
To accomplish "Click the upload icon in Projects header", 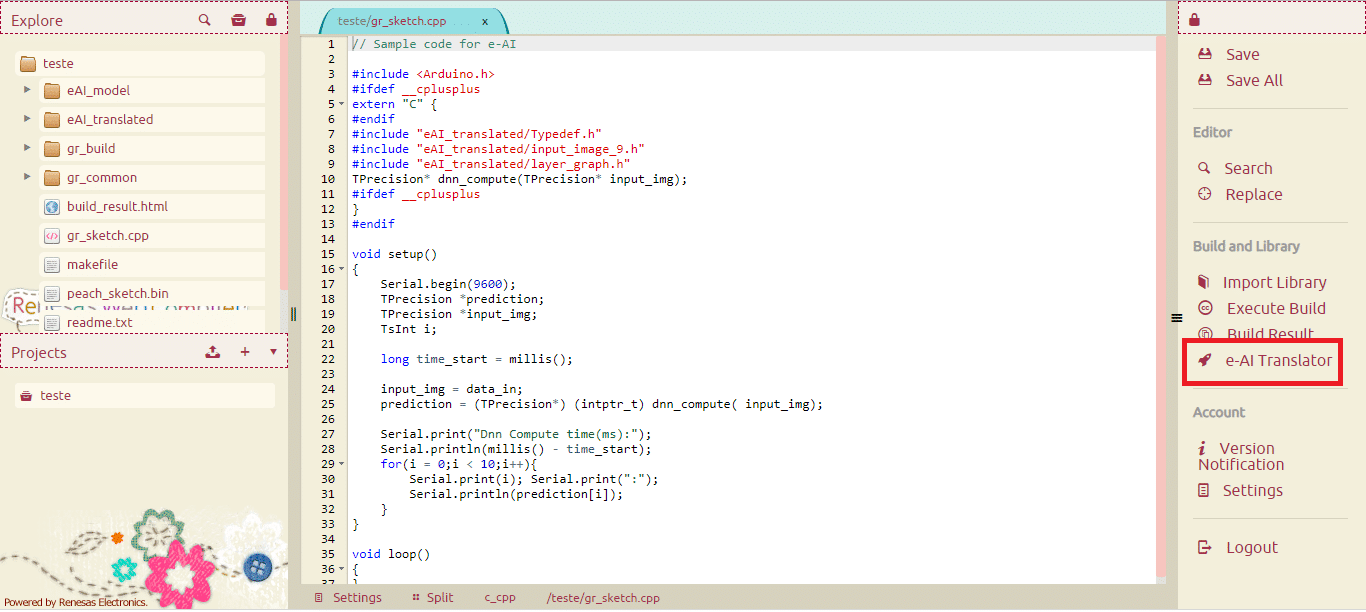I will point(212,352).
